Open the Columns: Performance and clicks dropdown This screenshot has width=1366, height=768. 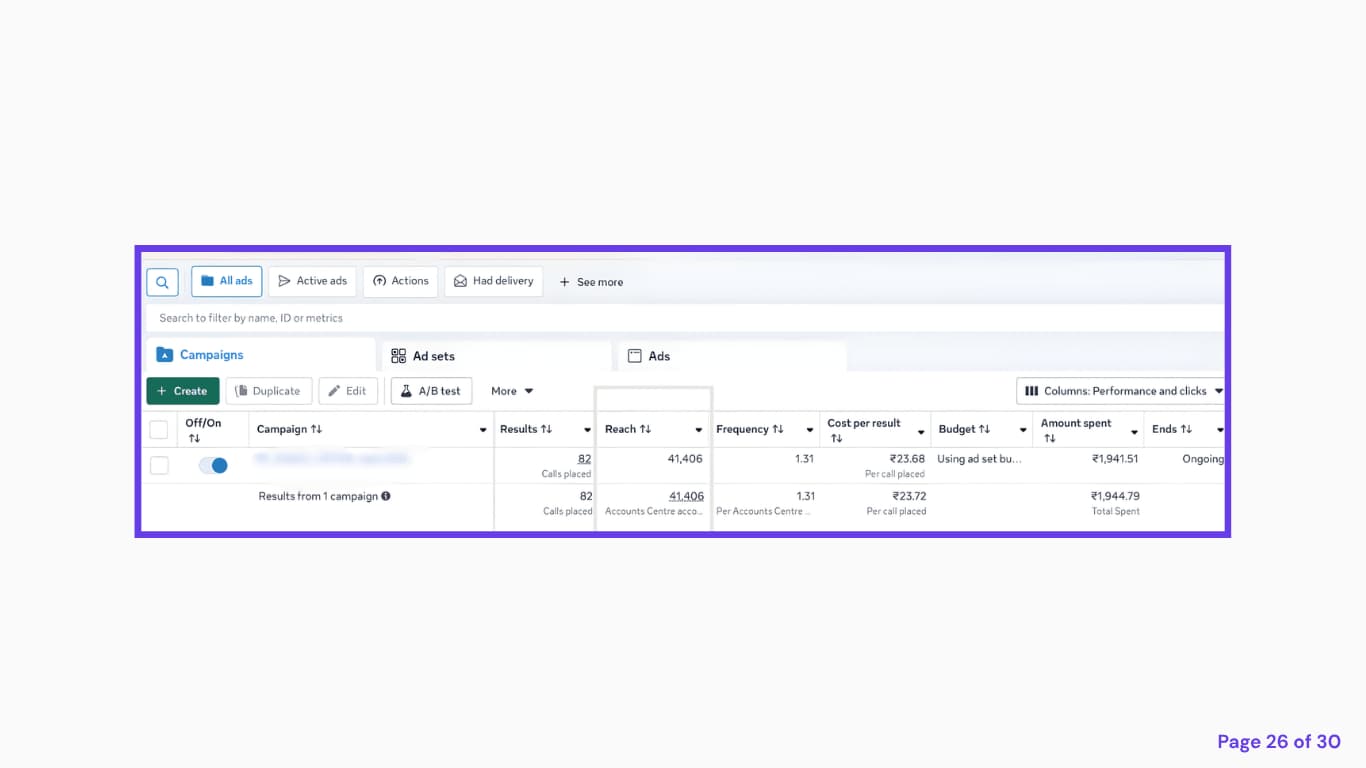tap(1121, 391)
